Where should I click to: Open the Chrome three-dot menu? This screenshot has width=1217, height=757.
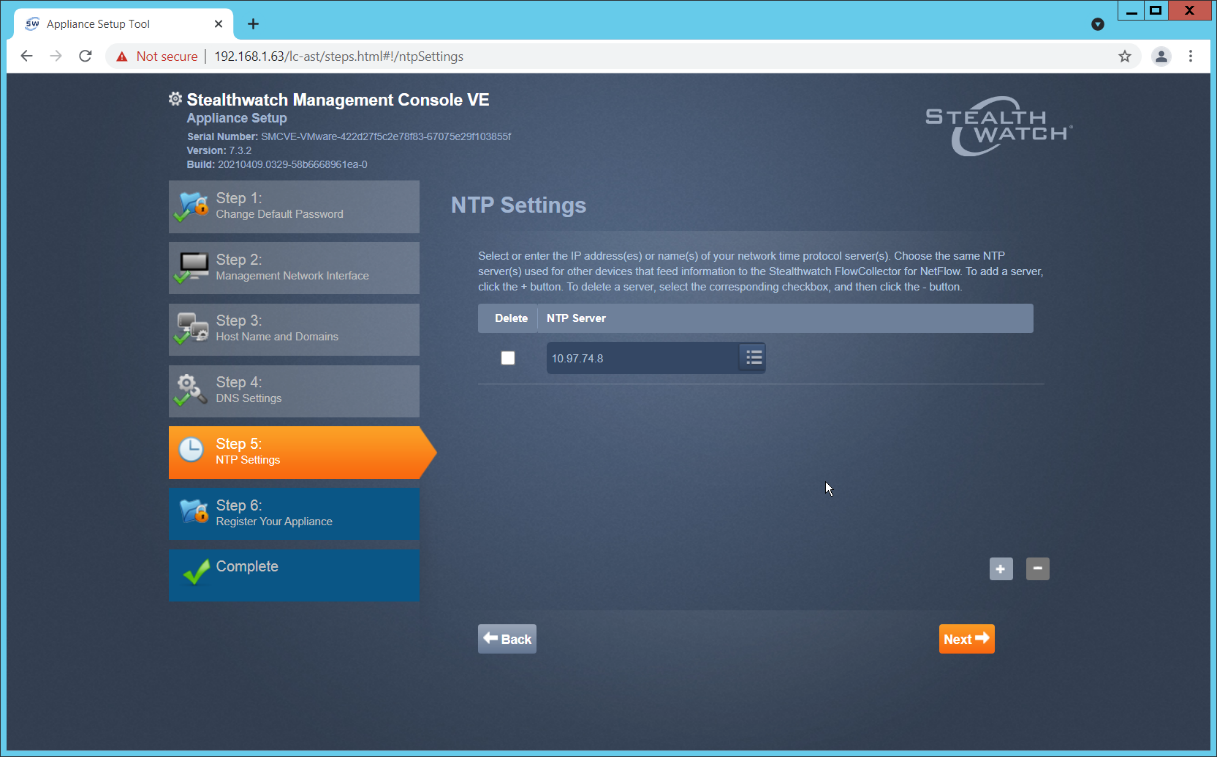pyautogui.click(x=1191, y=56)
